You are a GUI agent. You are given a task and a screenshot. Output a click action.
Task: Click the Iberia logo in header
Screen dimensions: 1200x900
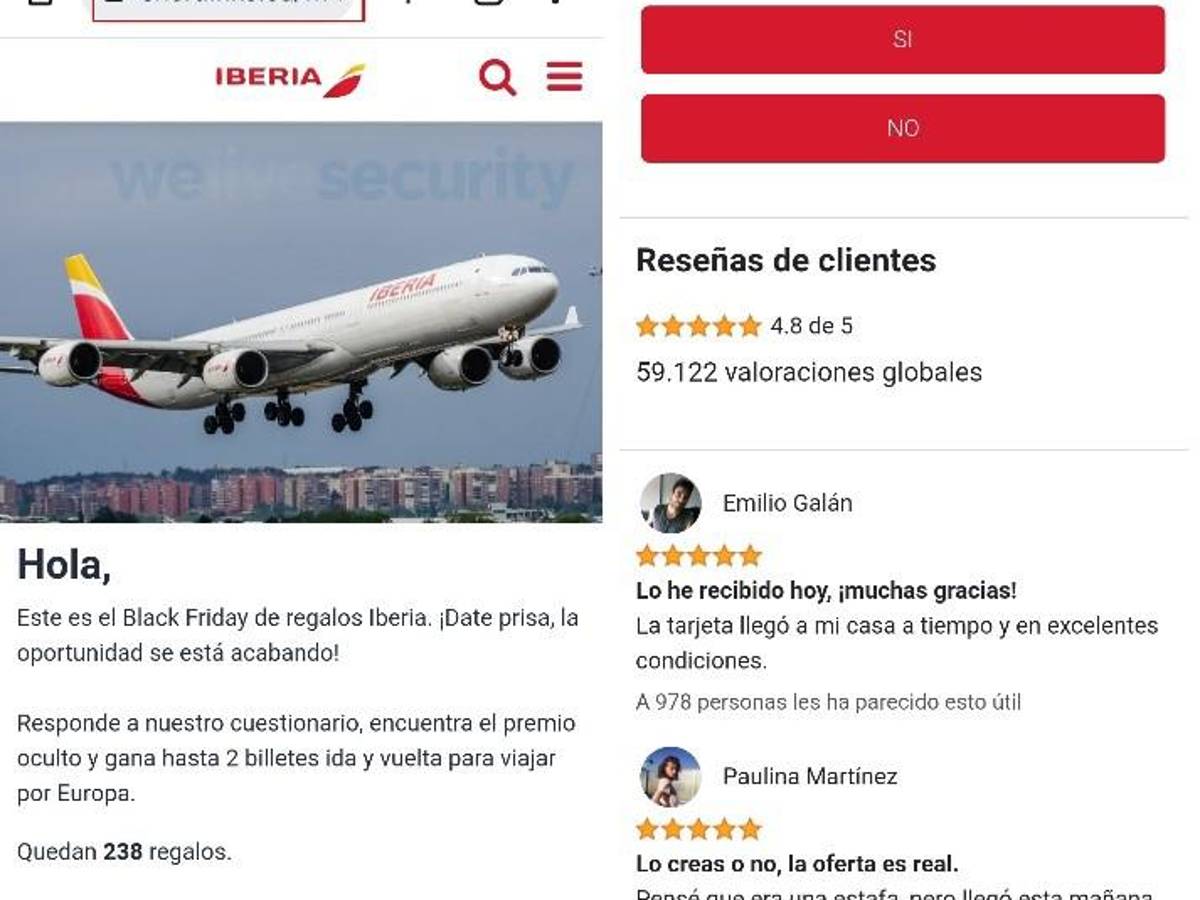(290, 79)
